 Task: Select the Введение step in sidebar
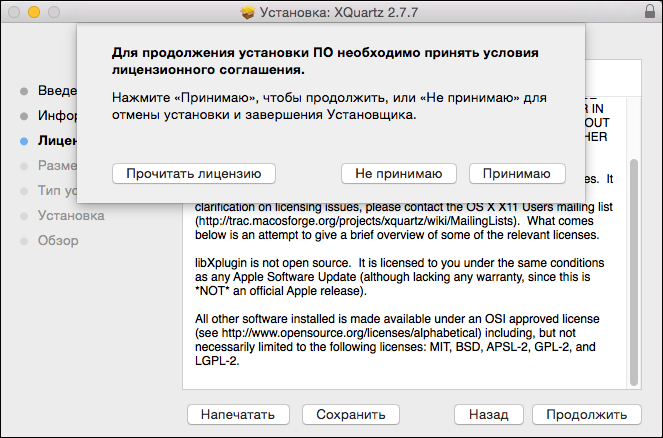coord(56,91)
